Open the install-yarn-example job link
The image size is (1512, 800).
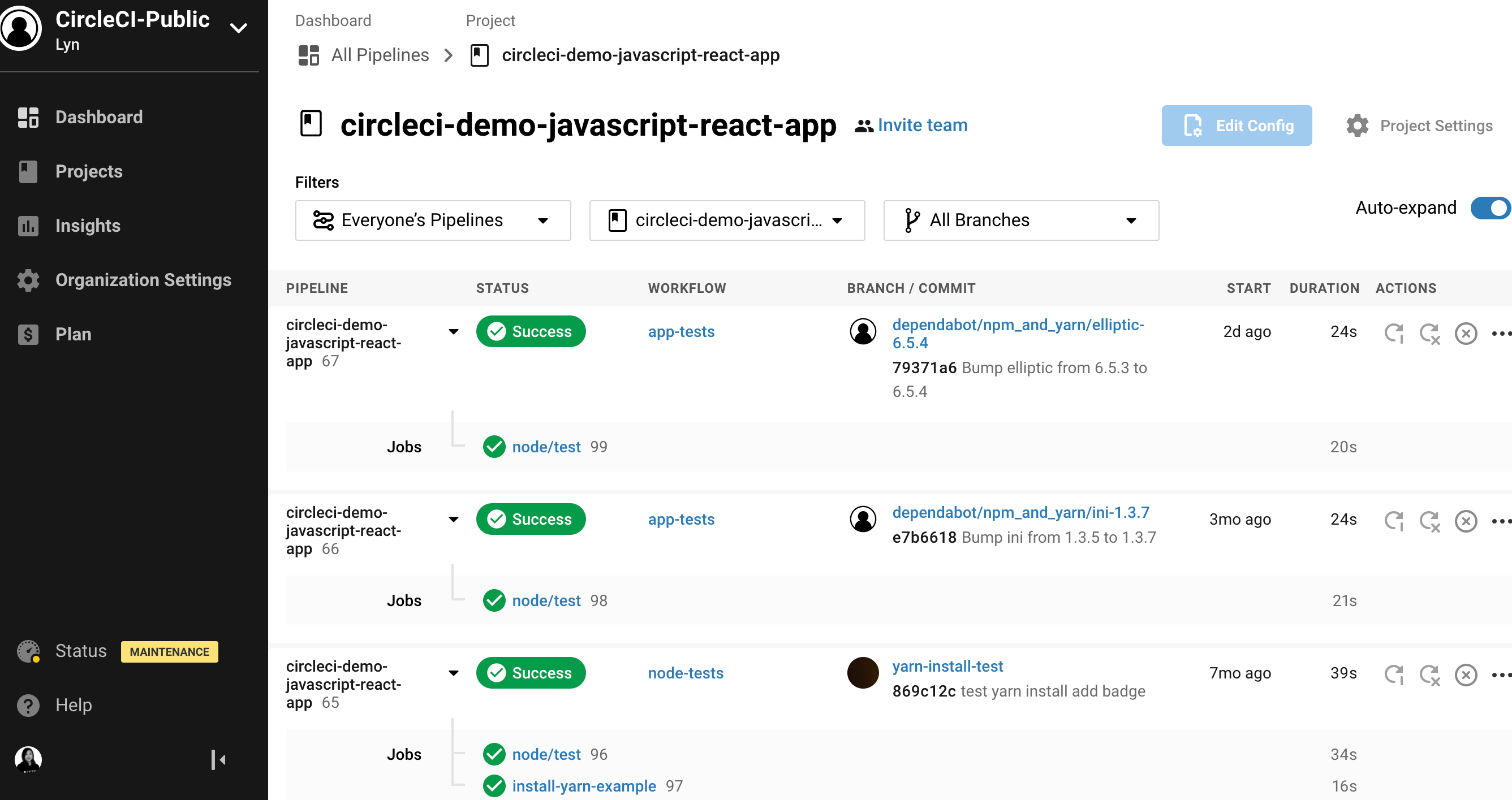[x=583, y=786]
